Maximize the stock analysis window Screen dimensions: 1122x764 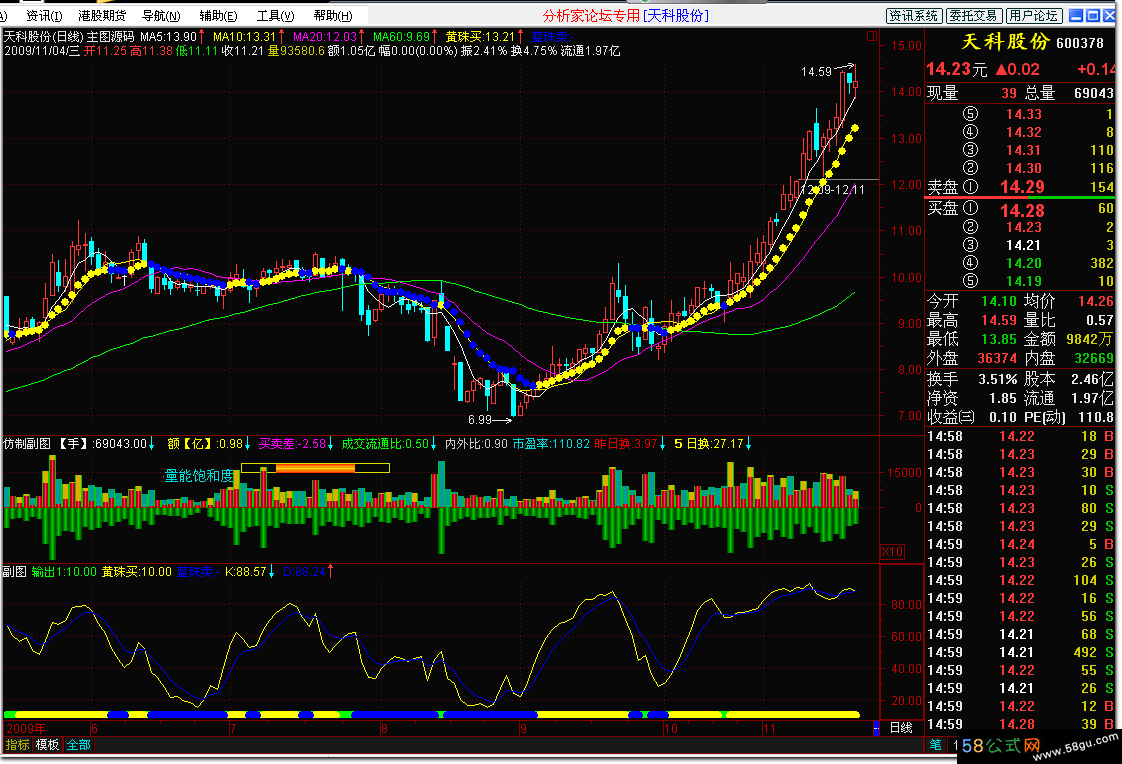coord(1093,15)
